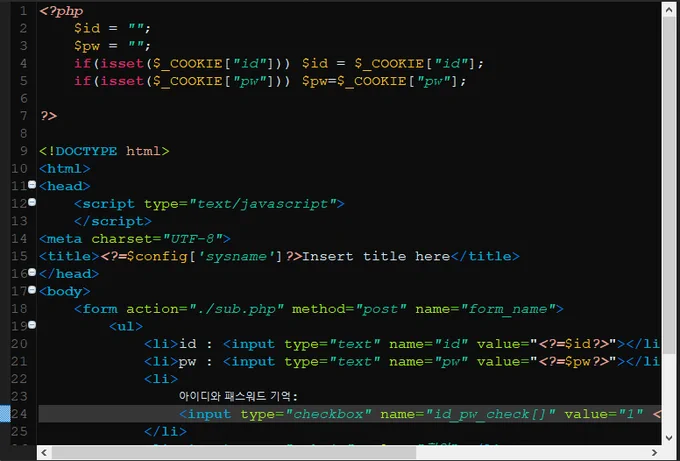Click '$pw=$_COOKIE["pw"];' assignment on line 5

[x=384, y=82]
